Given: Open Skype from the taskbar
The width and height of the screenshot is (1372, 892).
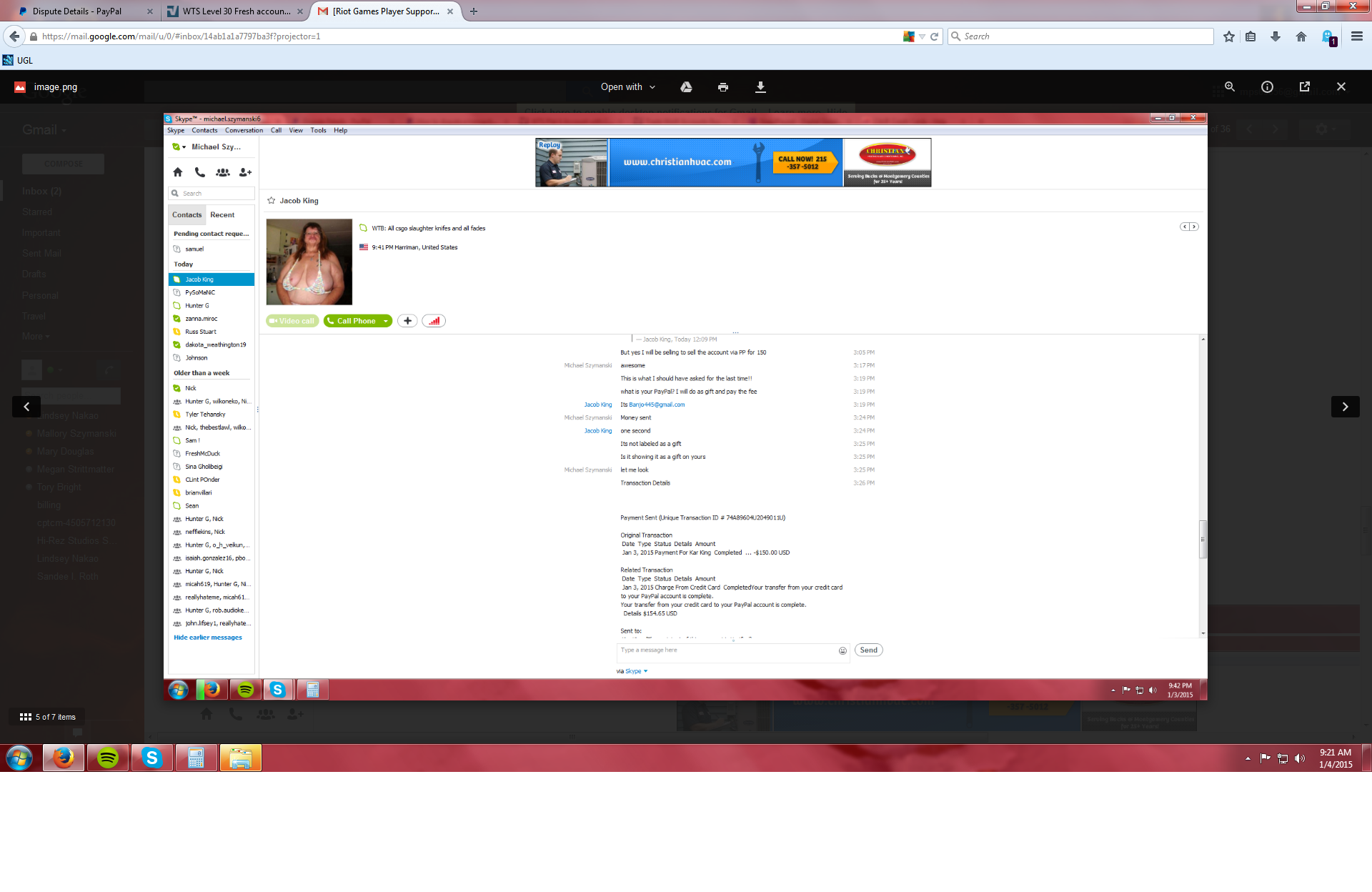Looking at the screenshot, I should point(152,758).
